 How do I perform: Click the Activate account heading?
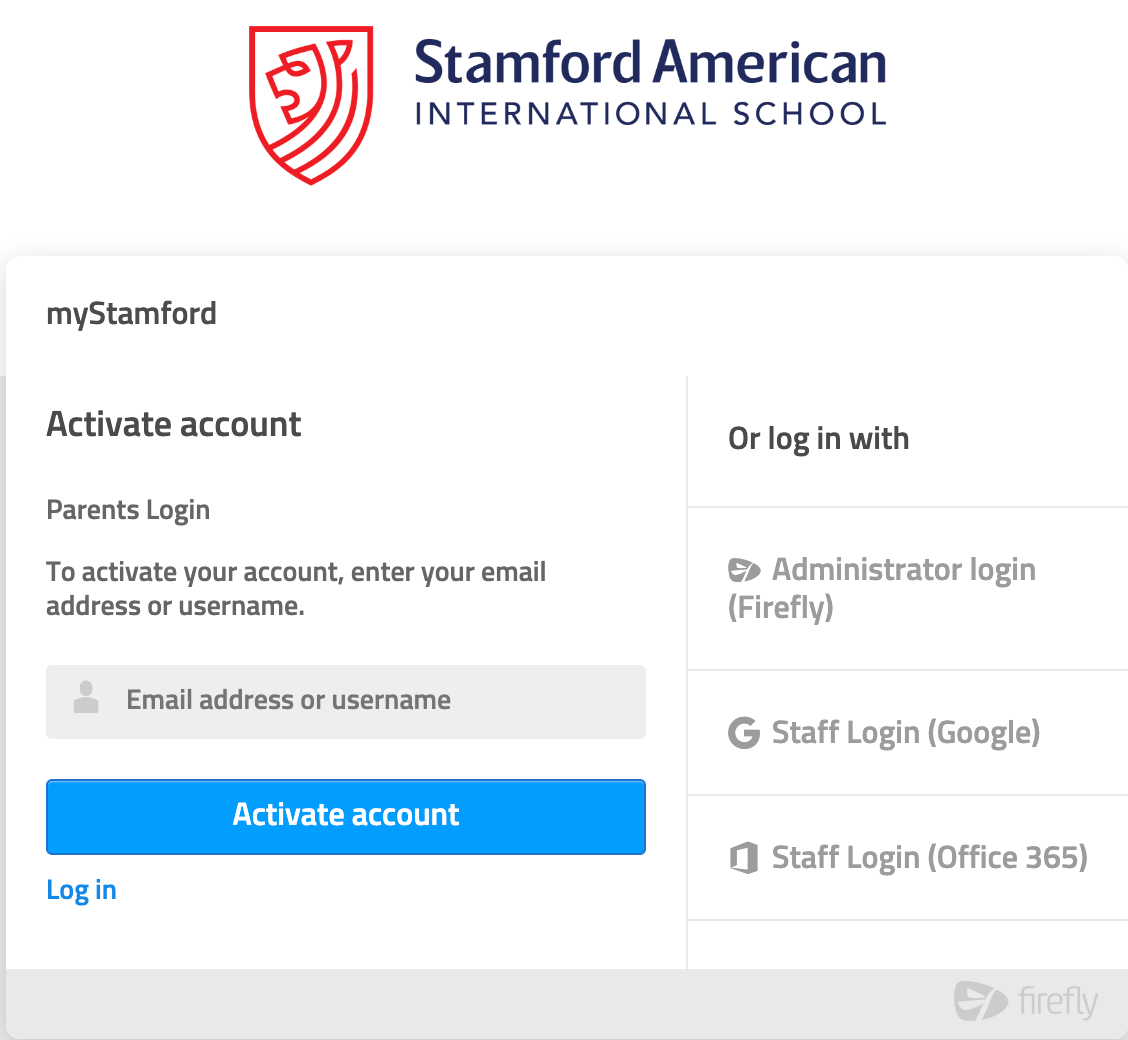pos(173,424)
